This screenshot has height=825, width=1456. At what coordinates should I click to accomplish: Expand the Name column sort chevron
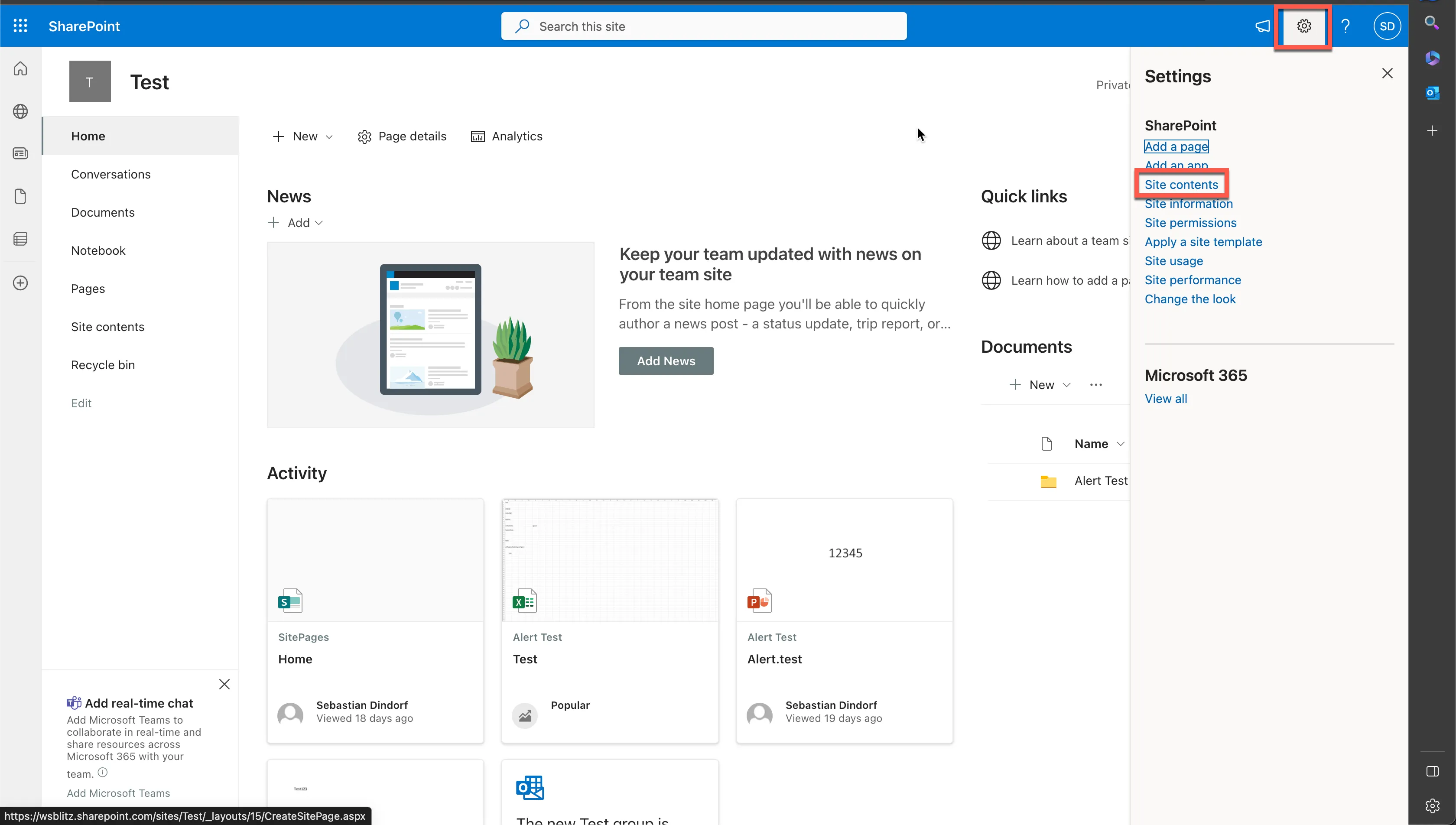(x=1120, y=444)
